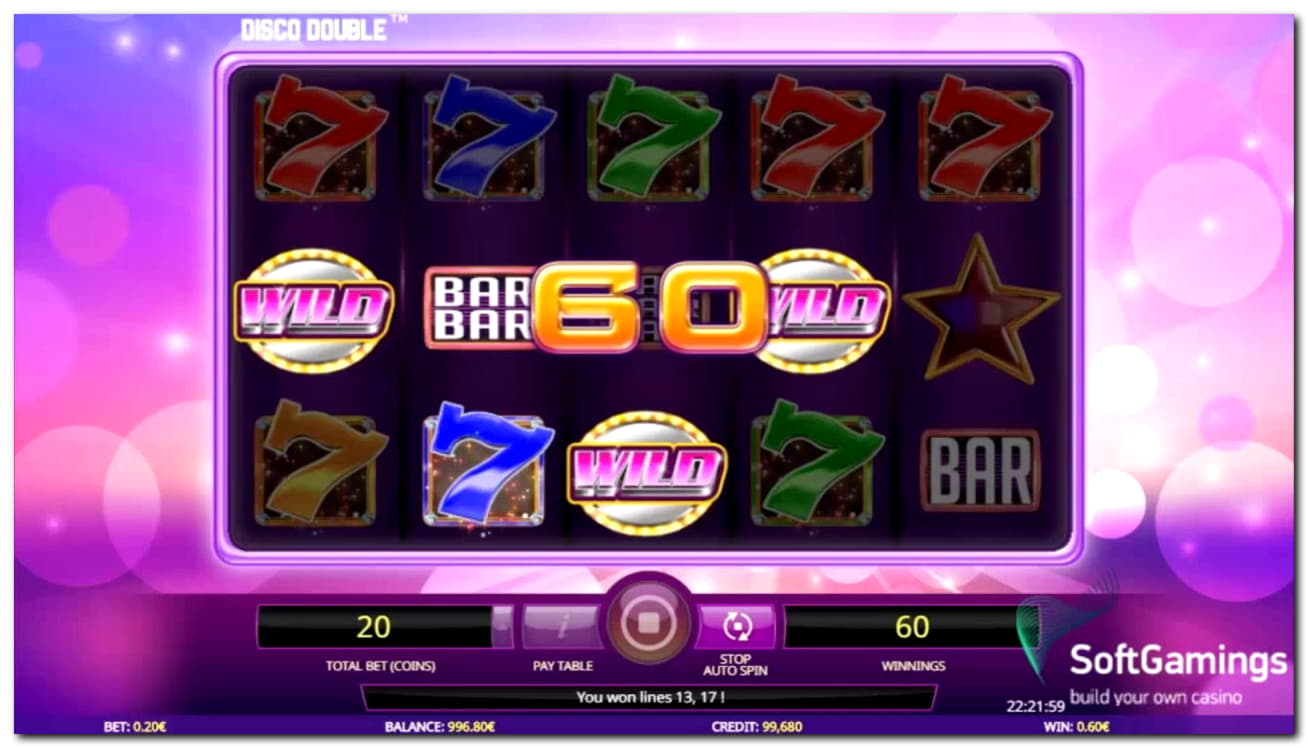Click the Winnings display showing 60
1308x748 pixels.
click(911, 627)
